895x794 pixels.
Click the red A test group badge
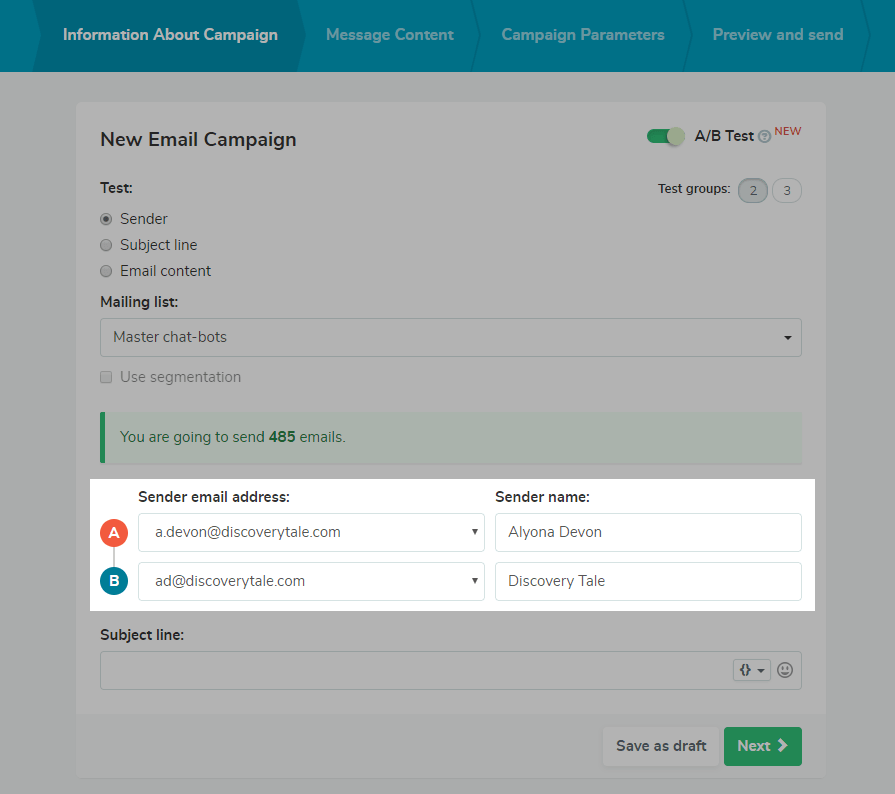pos(114,533)
